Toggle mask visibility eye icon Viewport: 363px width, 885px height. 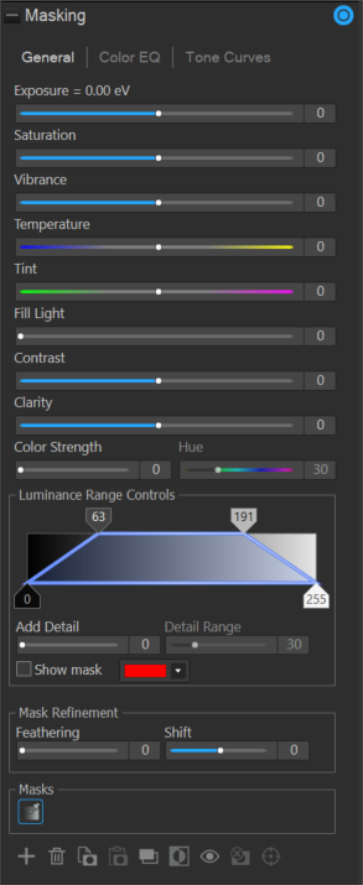click(210, 856)
